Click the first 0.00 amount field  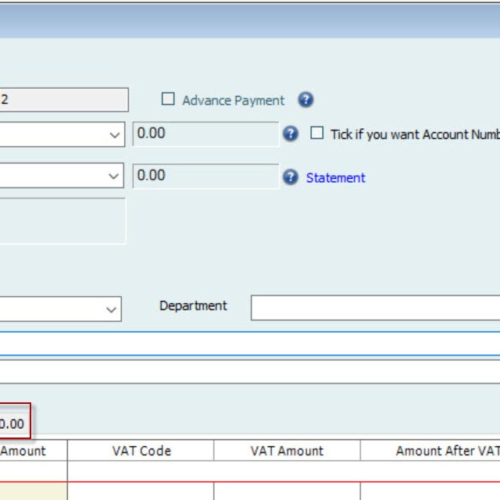206,134
